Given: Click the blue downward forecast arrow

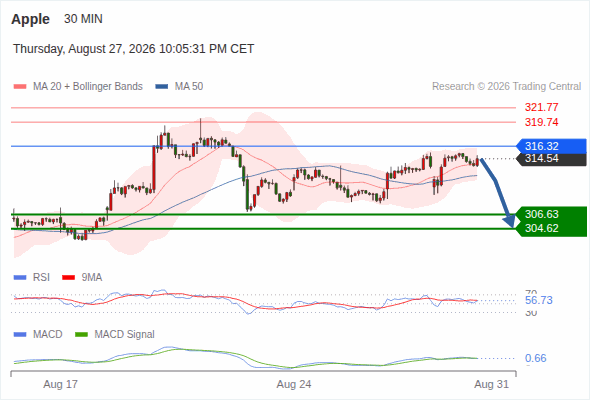Looking at the screenshot, I should coord(498,193).
